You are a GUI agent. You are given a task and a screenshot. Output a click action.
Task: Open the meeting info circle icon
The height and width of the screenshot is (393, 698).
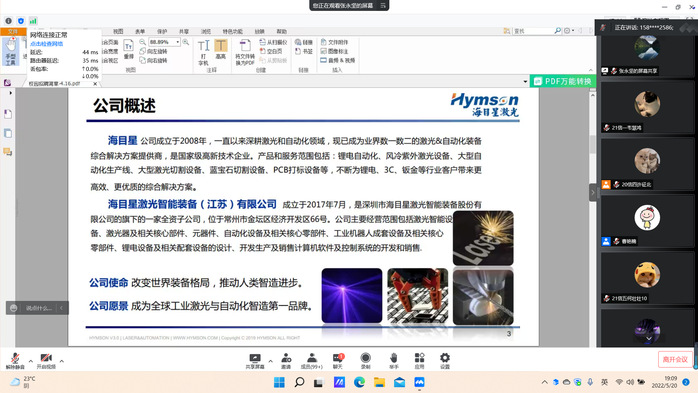coord(8,21)
